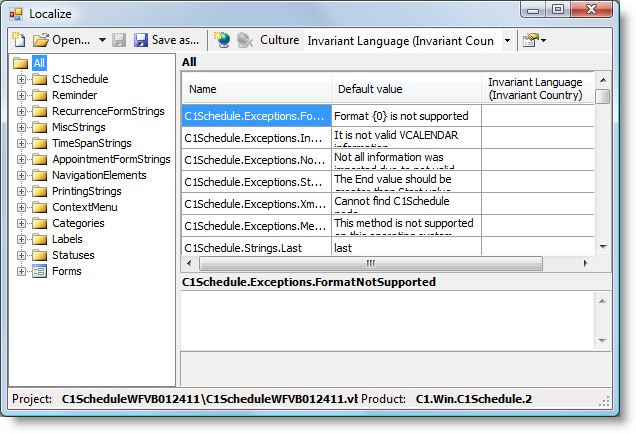Image resolution: width=636 pixels, height=433 pixels.
Task: Expand the C1Schedule tree node
Action: (x=22, y=79)
